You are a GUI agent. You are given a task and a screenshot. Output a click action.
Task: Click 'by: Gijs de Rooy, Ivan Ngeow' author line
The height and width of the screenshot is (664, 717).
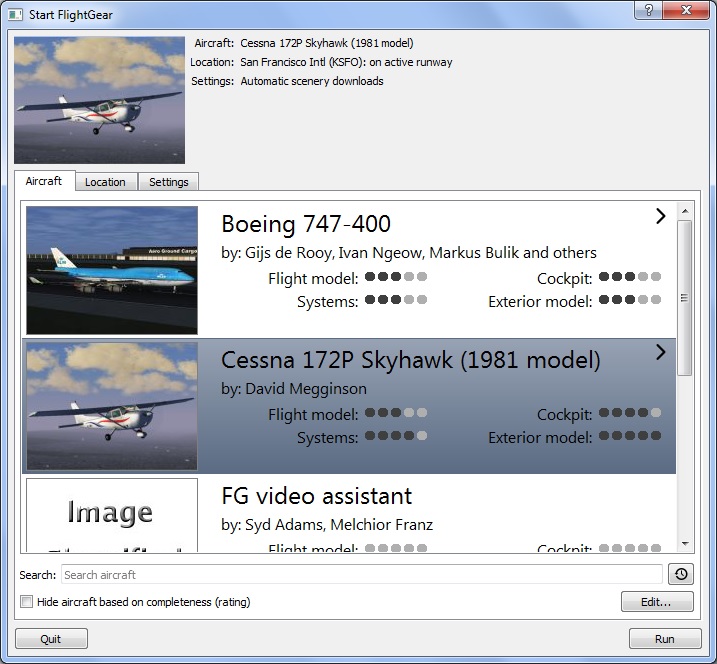pos(409,253)
